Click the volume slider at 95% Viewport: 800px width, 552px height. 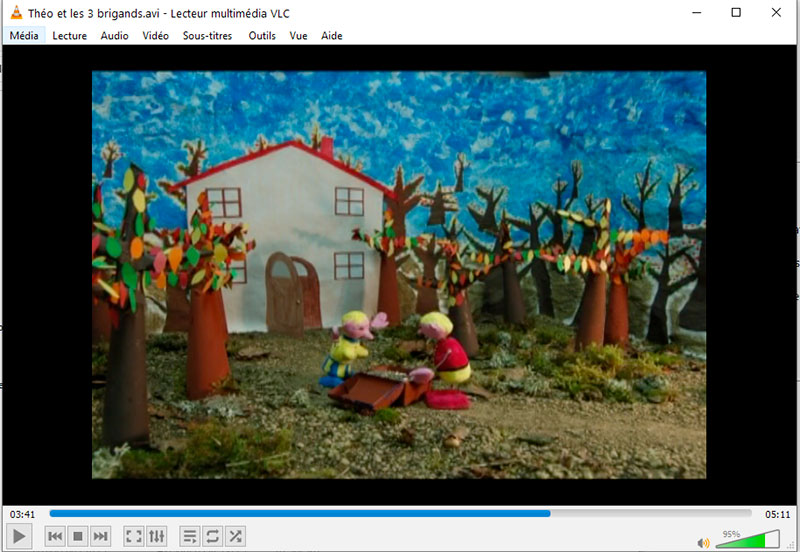pos(748,539)
